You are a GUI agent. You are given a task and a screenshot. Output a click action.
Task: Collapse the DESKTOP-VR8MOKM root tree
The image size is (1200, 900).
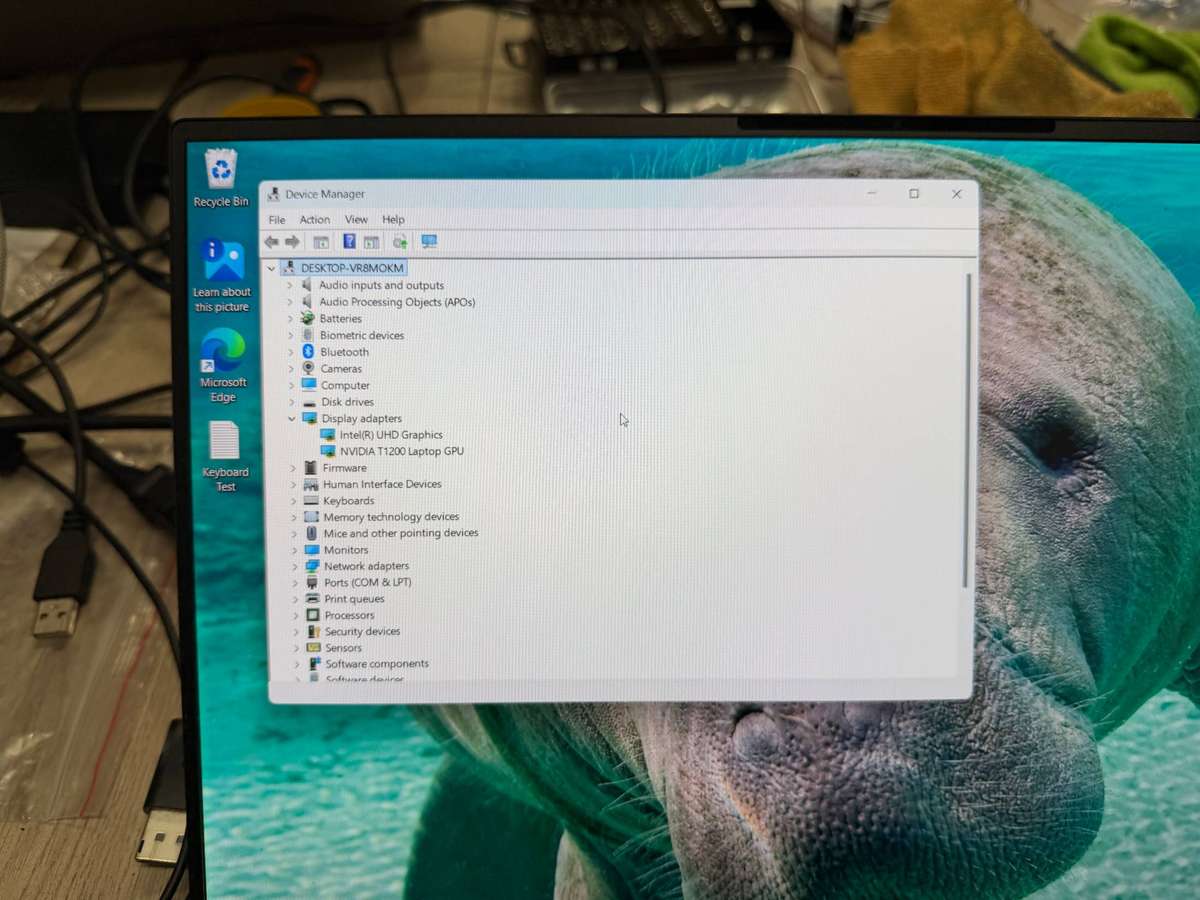click(x=271, y=269)
